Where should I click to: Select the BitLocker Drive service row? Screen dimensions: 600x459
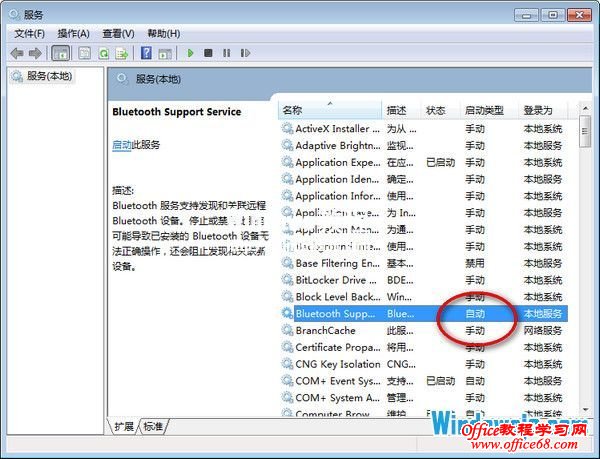pos(424,280)
